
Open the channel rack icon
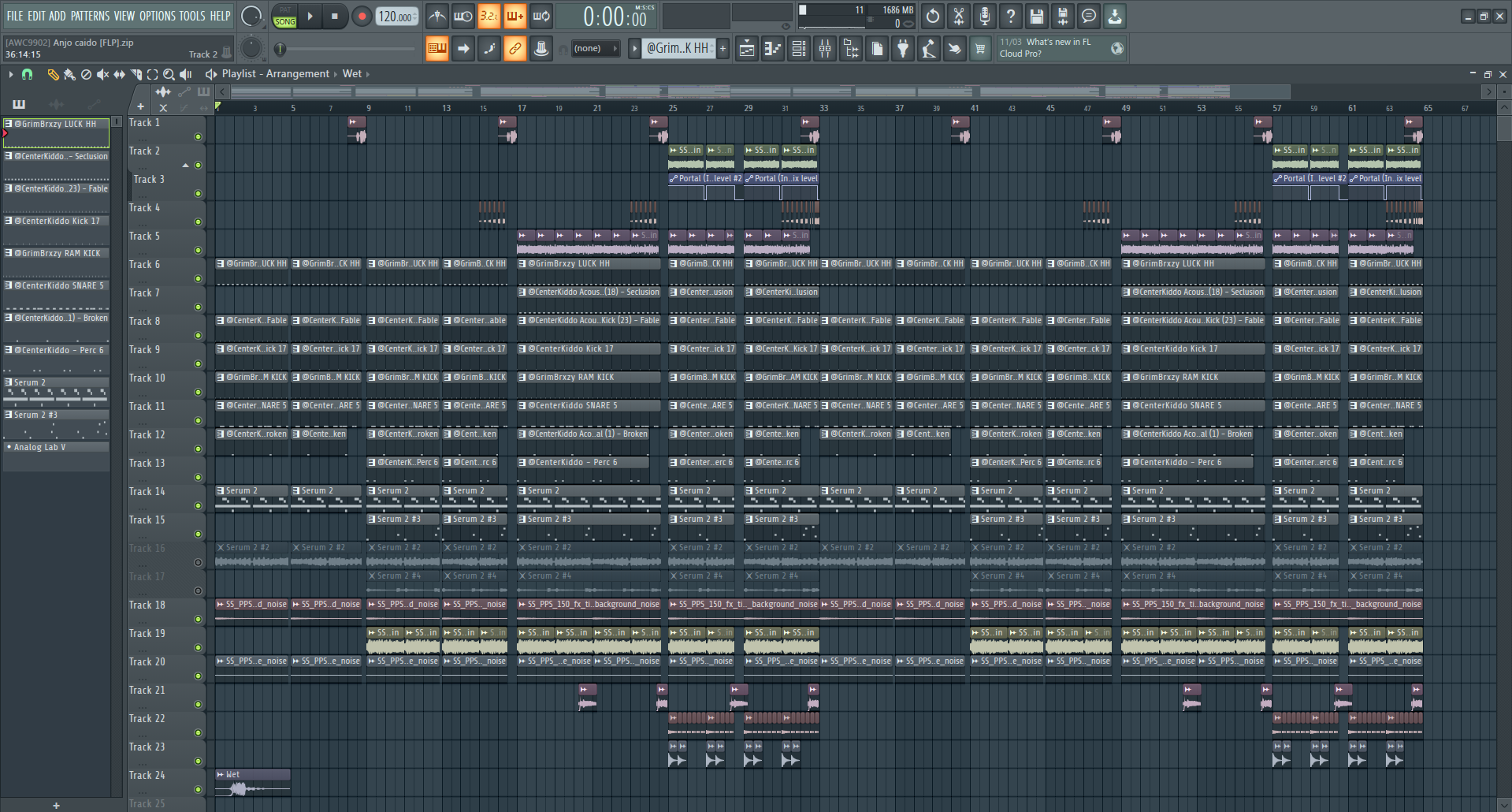tap(799, 49)
